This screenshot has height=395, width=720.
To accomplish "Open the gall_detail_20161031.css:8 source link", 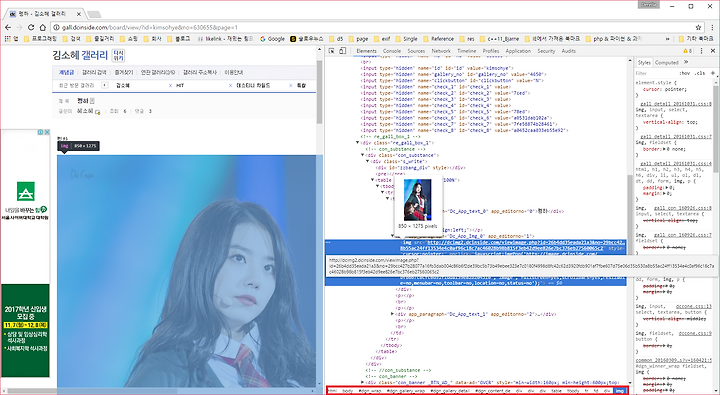I will click(x=675, y=104).
